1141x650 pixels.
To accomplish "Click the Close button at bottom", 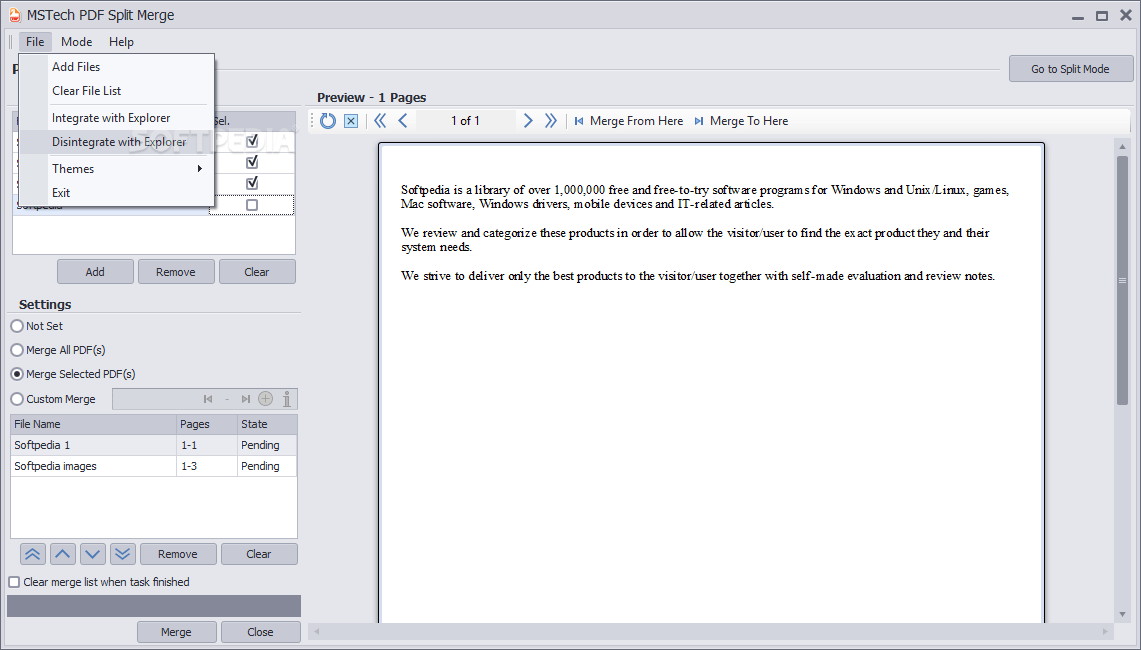I will 261,632.
